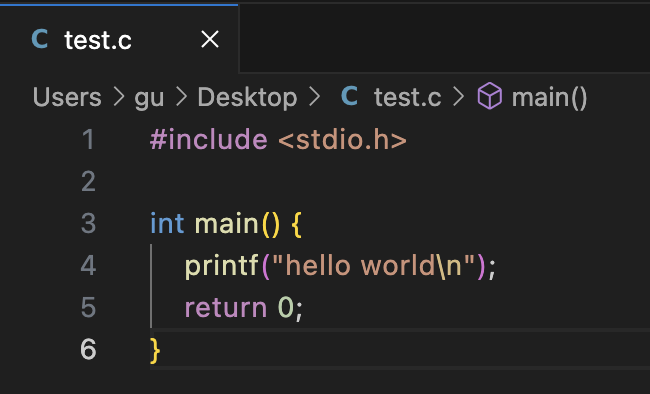This screenshot has width=650, height=394.
Task: Open the gu breadcrumb segment
Action: (149, 98)
